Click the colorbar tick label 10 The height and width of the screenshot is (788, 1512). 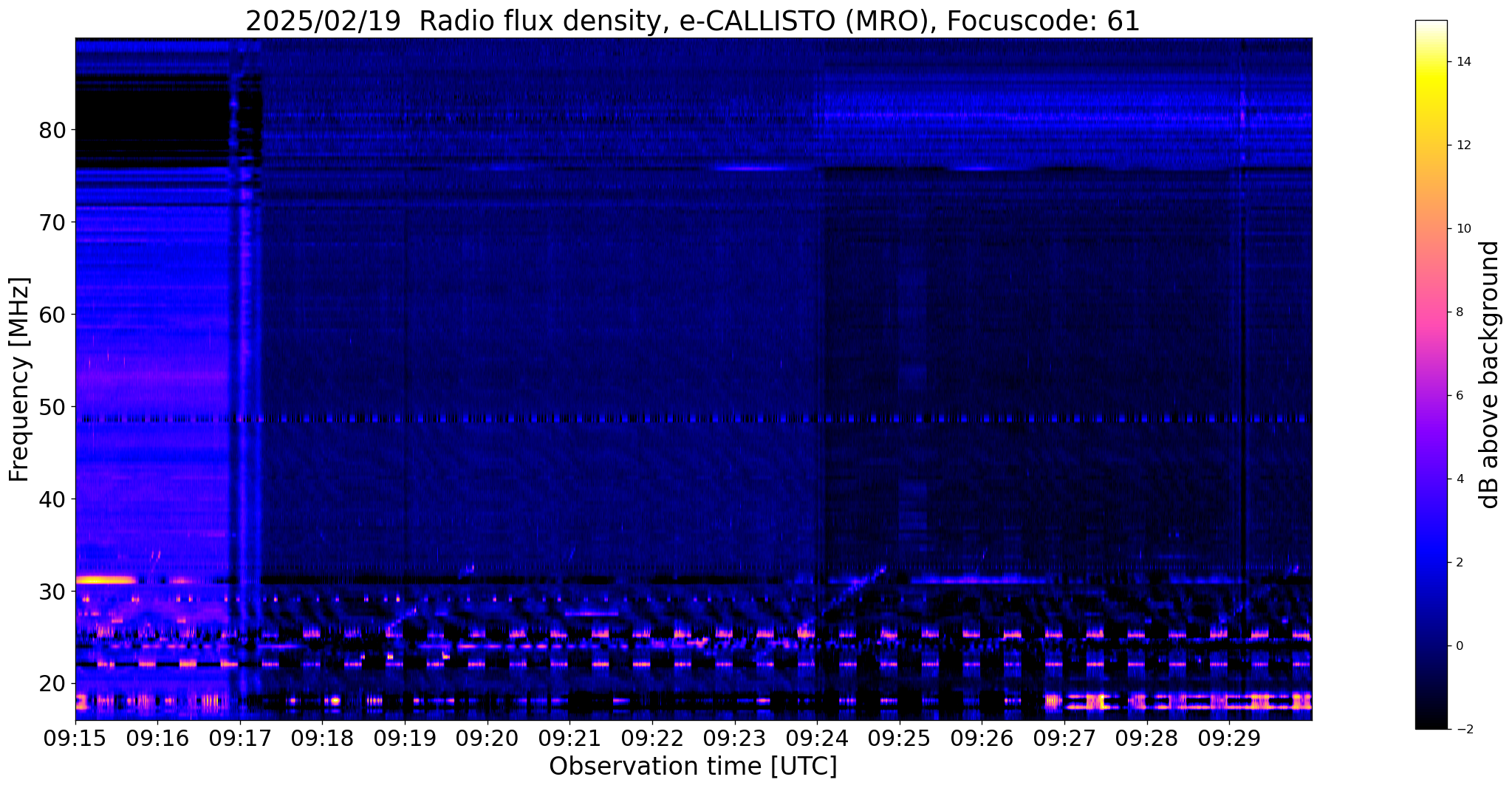1463,229
